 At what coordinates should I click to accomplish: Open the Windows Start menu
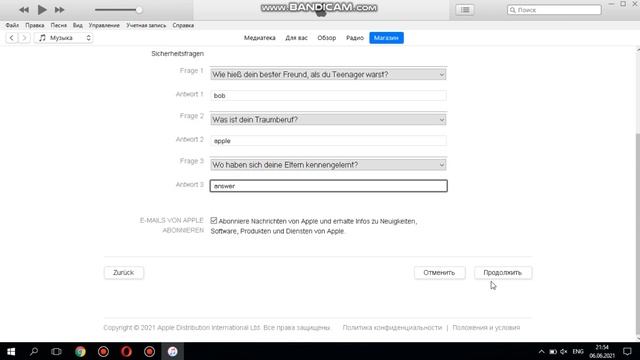(x=11, y=351)
